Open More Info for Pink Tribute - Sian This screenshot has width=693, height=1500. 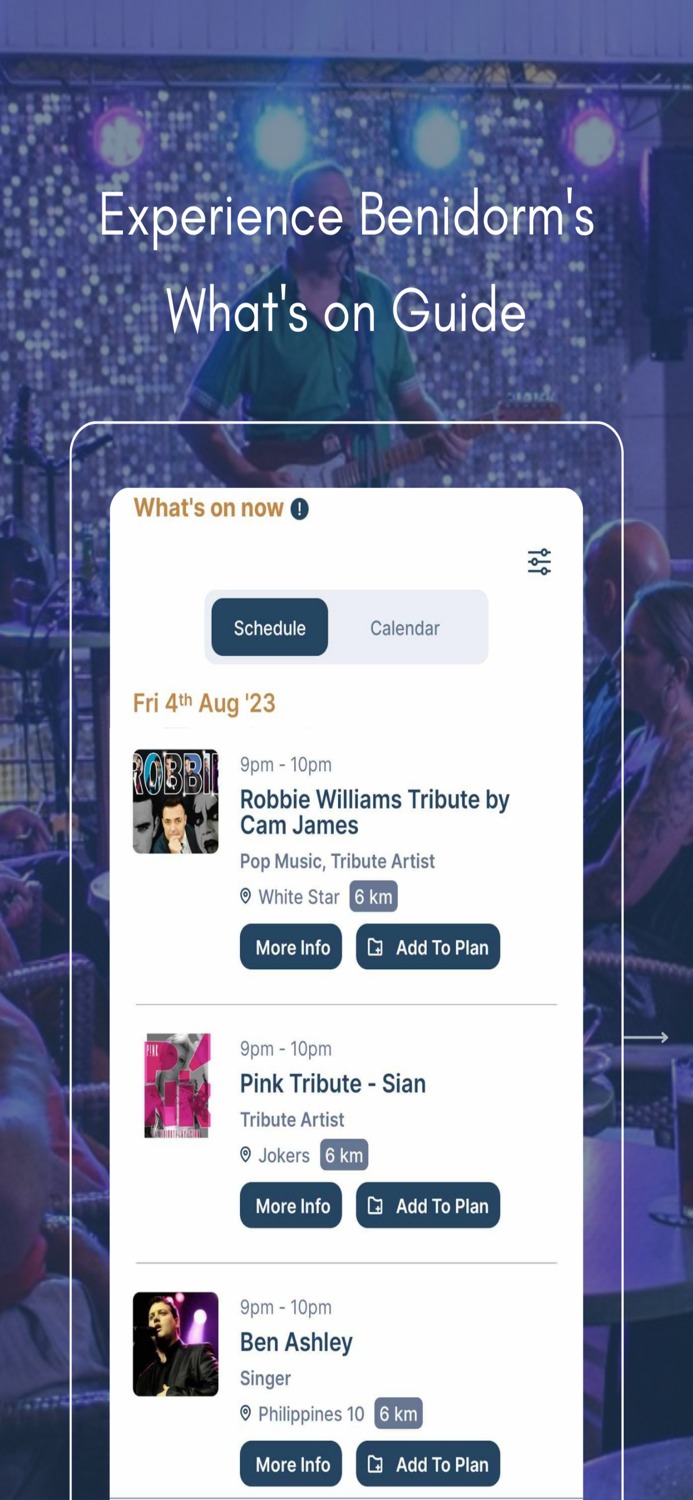click(x=291, y=1206)
